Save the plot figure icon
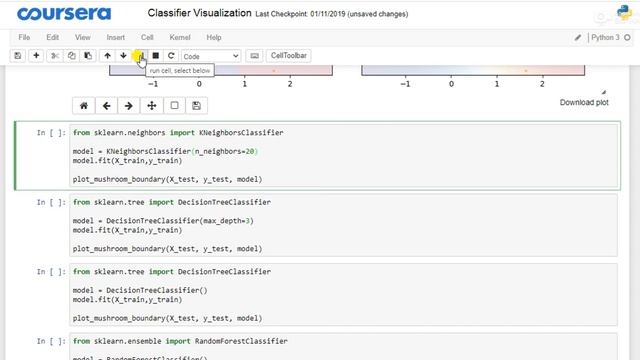This screenshot has width=640, height=360. [196, 106]
